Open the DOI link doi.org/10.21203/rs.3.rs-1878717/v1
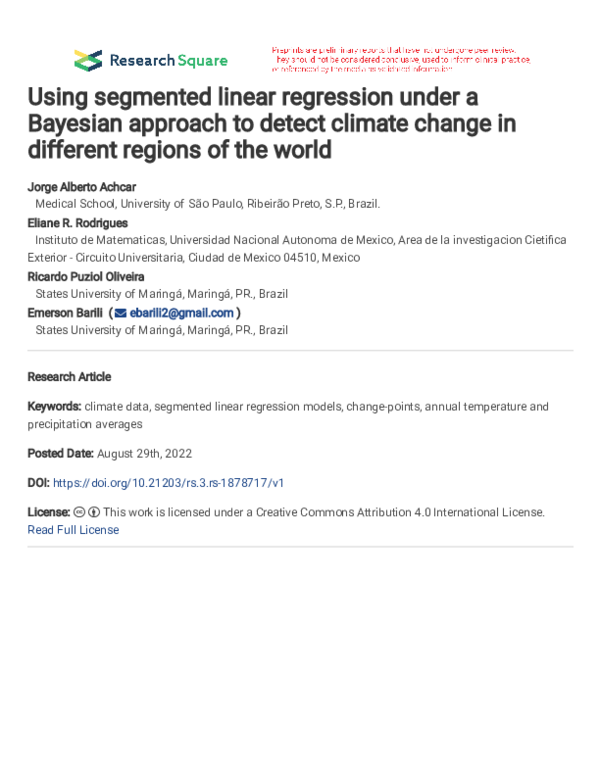The width and height of the screenshot is (600, 776). coord(168,482)
